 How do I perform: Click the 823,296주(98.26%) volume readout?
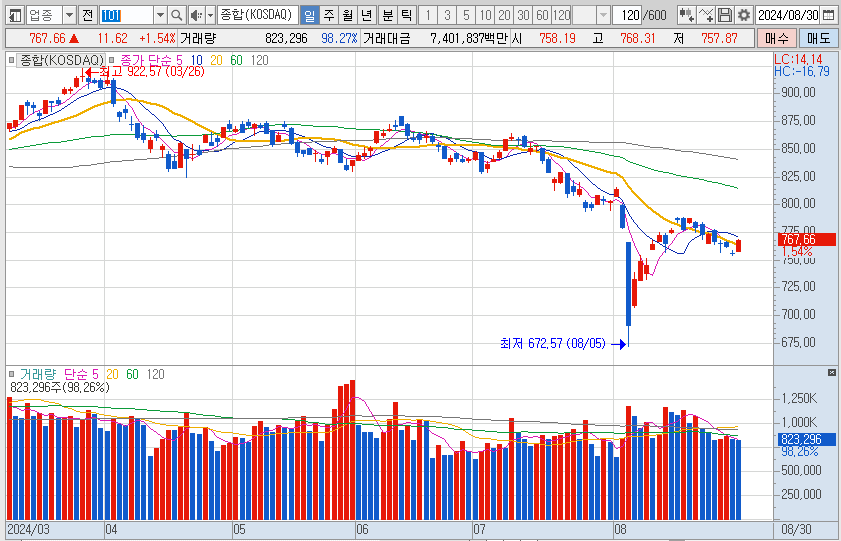coord(60,387)
